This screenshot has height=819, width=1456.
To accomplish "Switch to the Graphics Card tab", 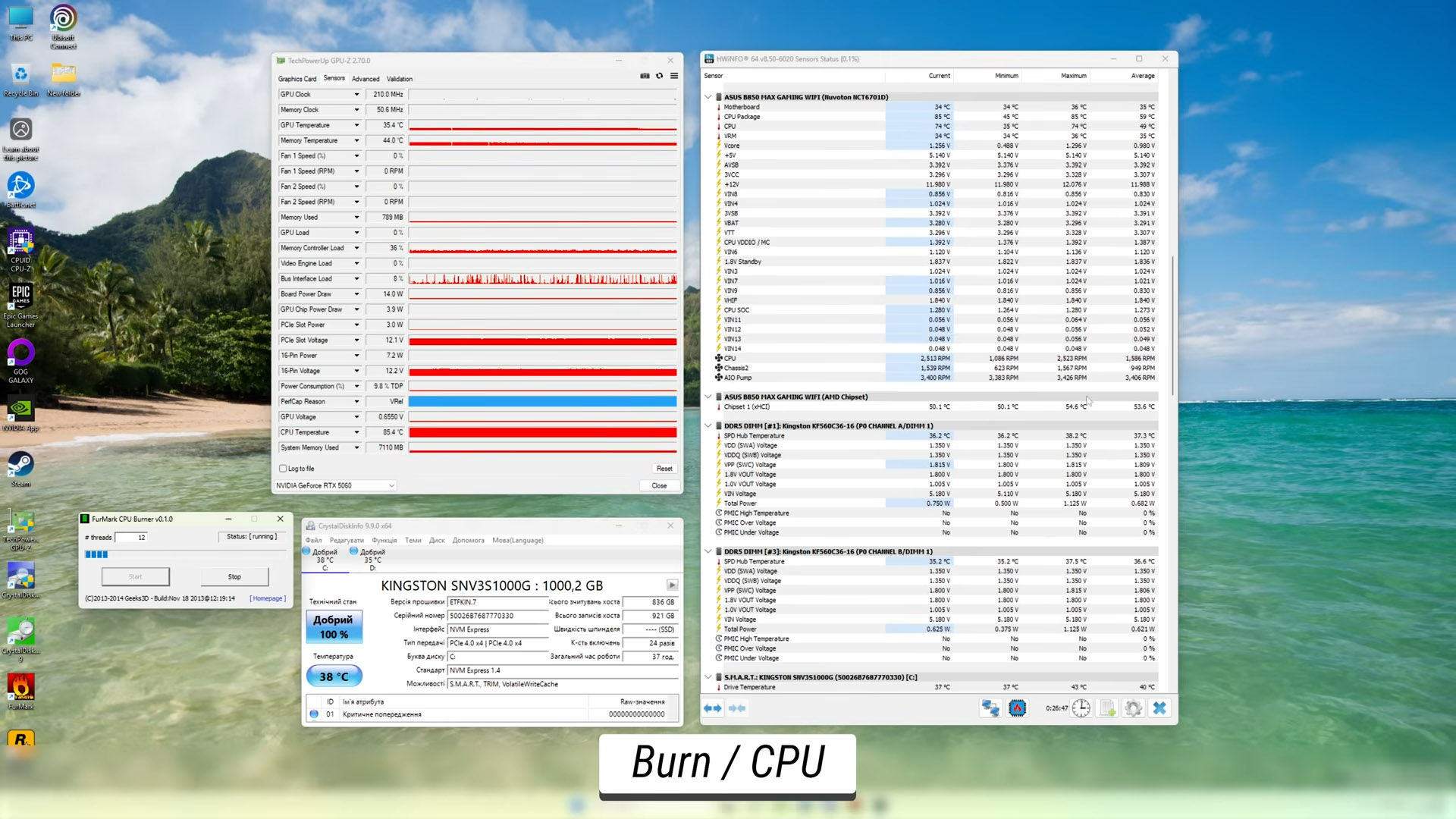I will click(297, 79).
